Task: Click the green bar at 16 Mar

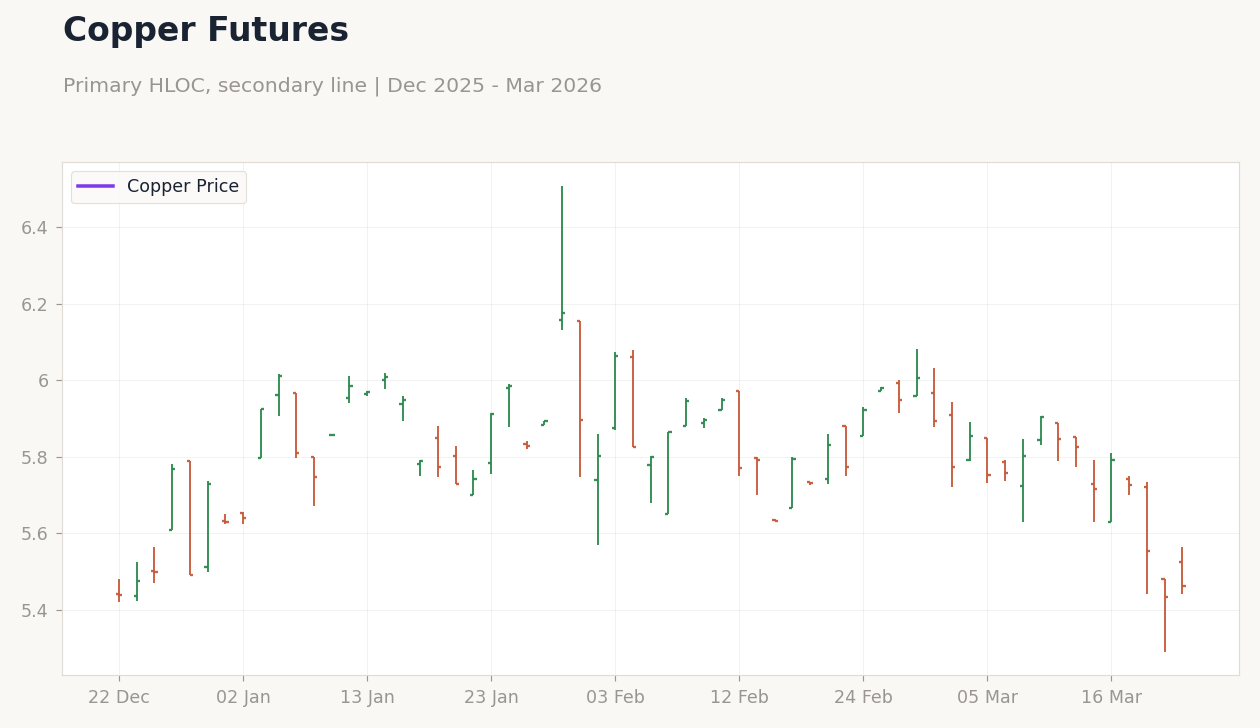Action: [x=1110, y=488]
